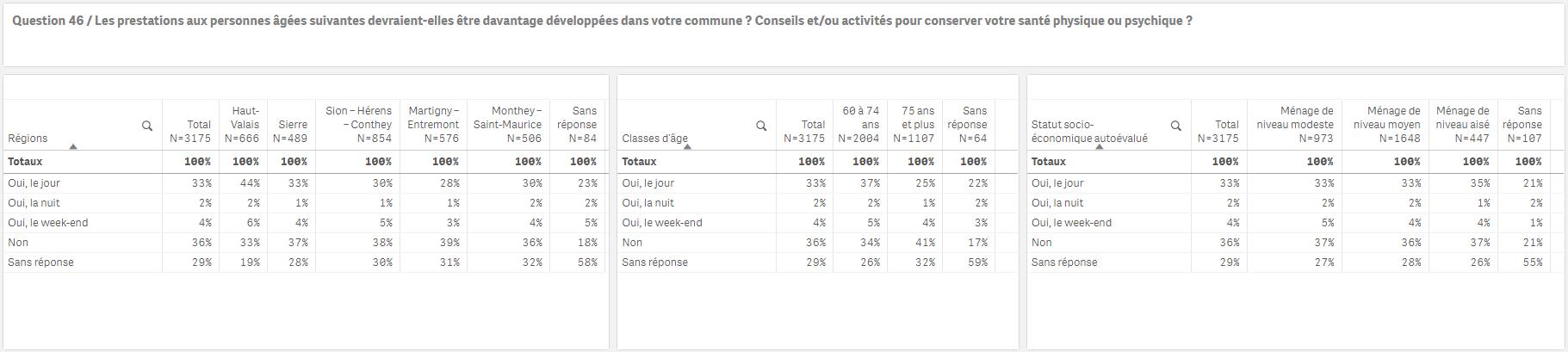
Task: Select the 60 à 74 ans column header
Action: [x=859, y=125]
